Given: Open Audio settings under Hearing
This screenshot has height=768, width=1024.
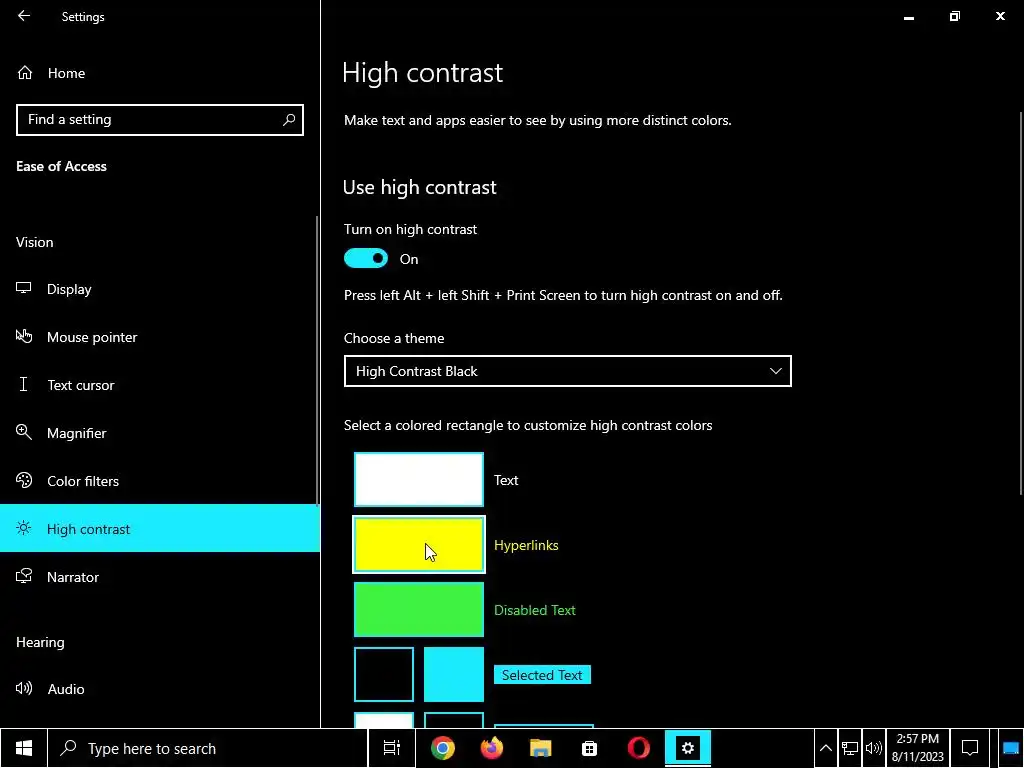Looking at the screenshot, I should click(160, 689).
